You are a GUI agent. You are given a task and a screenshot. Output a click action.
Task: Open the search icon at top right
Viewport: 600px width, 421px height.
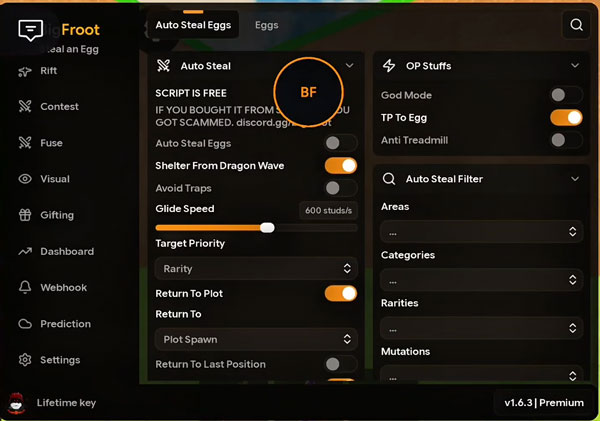pos(576,25)
